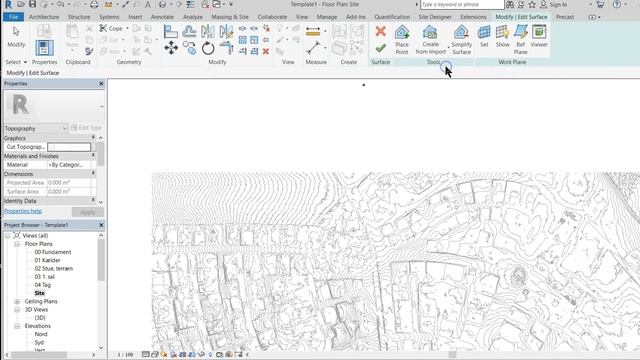Switch to the Massing & Site ribbon tab
This screenshot has height=360, width=640.
point(230,17)
